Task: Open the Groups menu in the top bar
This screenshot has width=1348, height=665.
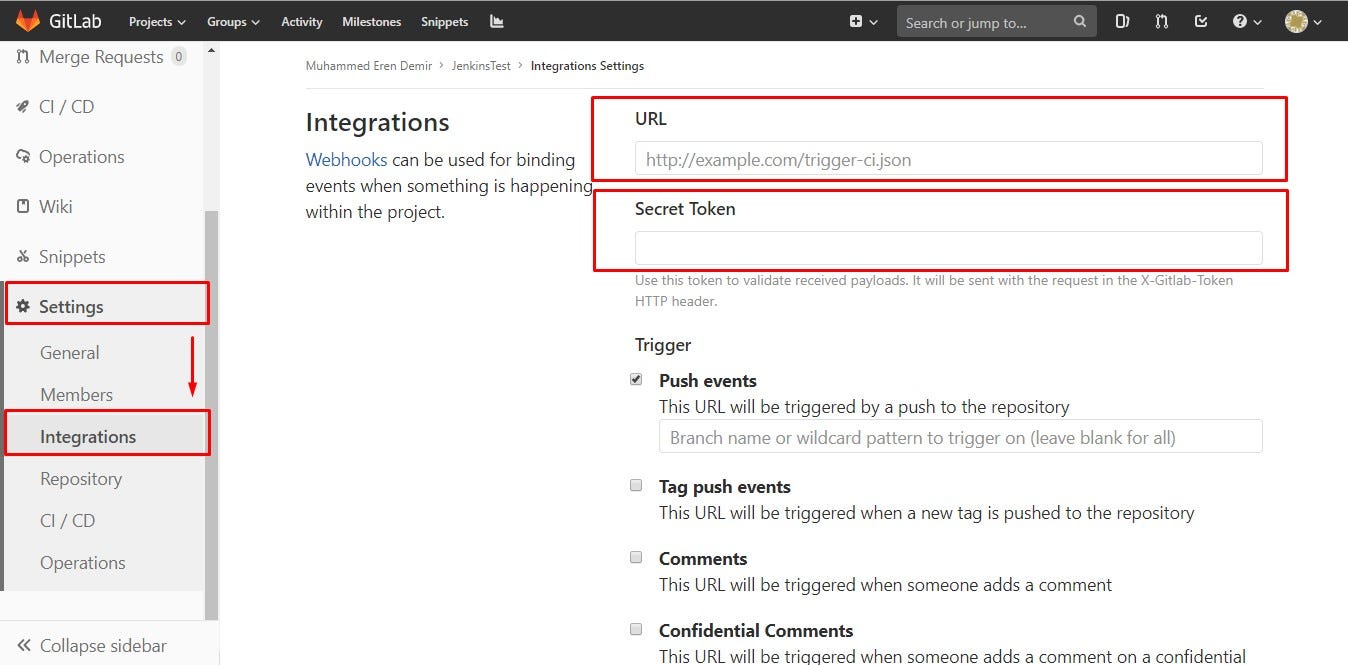Action: (232, 21)
